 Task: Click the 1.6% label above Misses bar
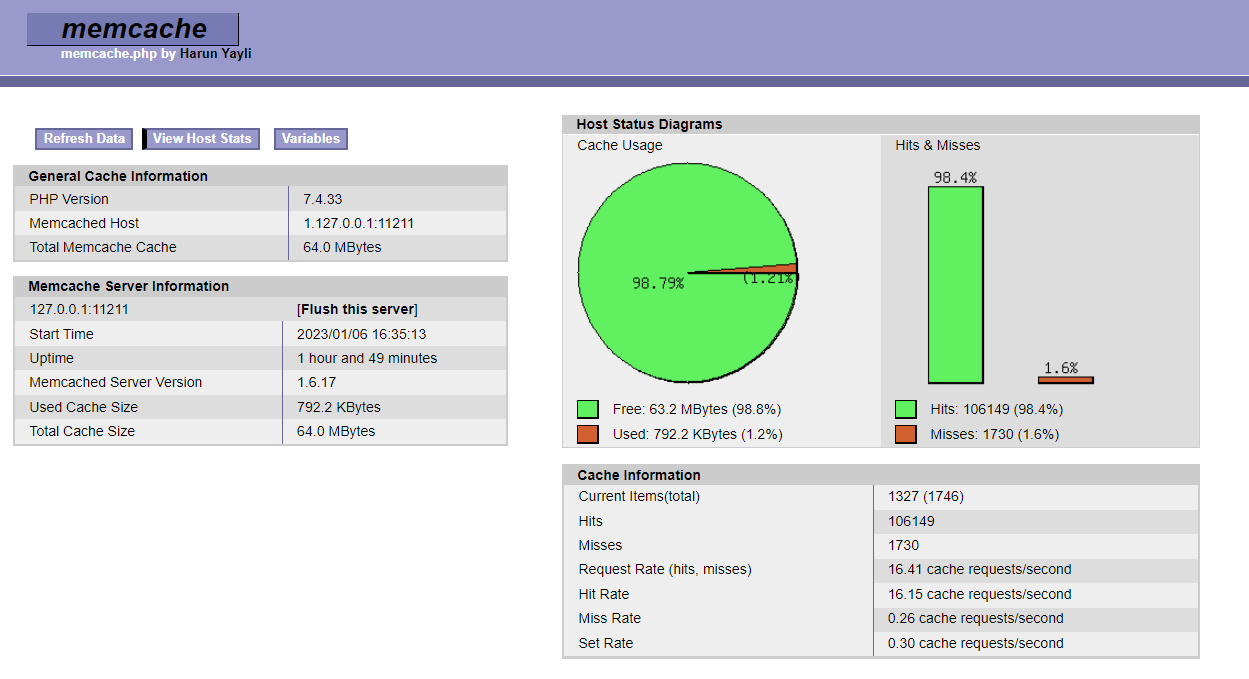tap(1062, 368)
